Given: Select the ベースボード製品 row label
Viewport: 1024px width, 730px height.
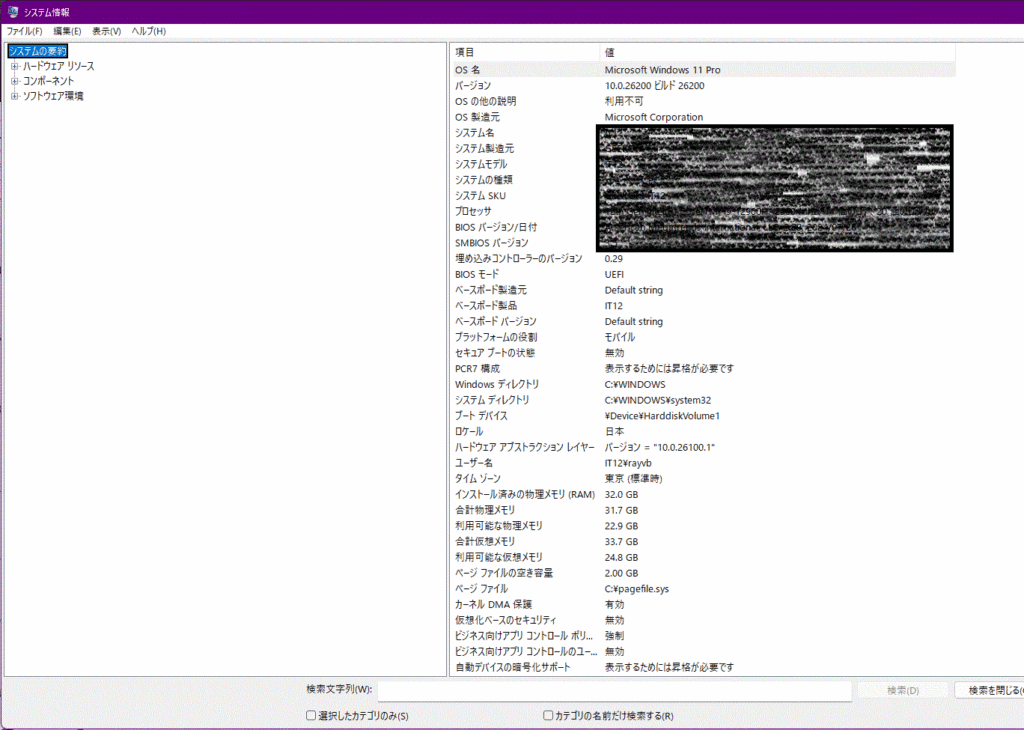Looking at the screenshot, I should pyautogui.click(x=486, y=306).
